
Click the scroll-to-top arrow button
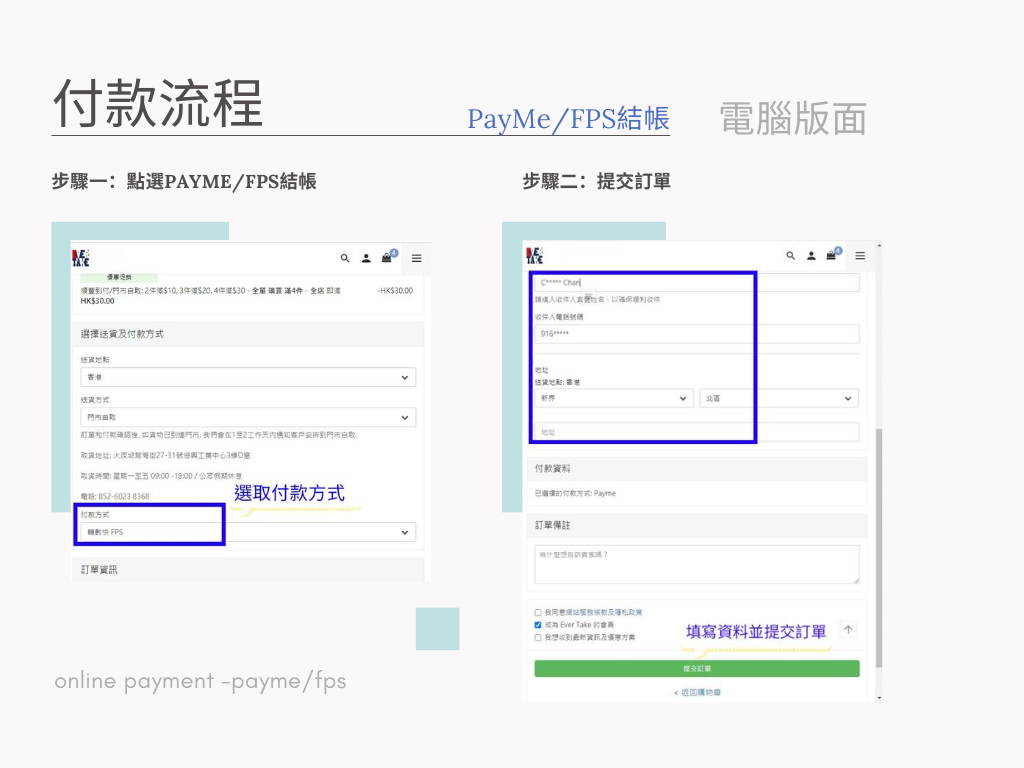point(848,629)
